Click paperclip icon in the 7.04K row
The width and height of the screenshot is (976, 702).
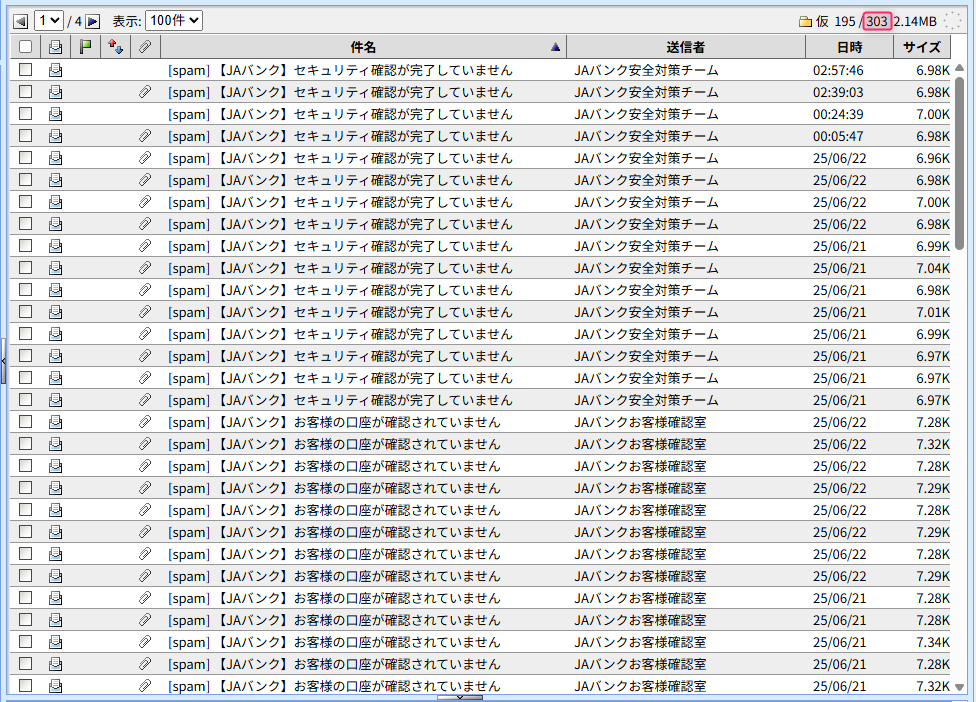pos(145,268)
